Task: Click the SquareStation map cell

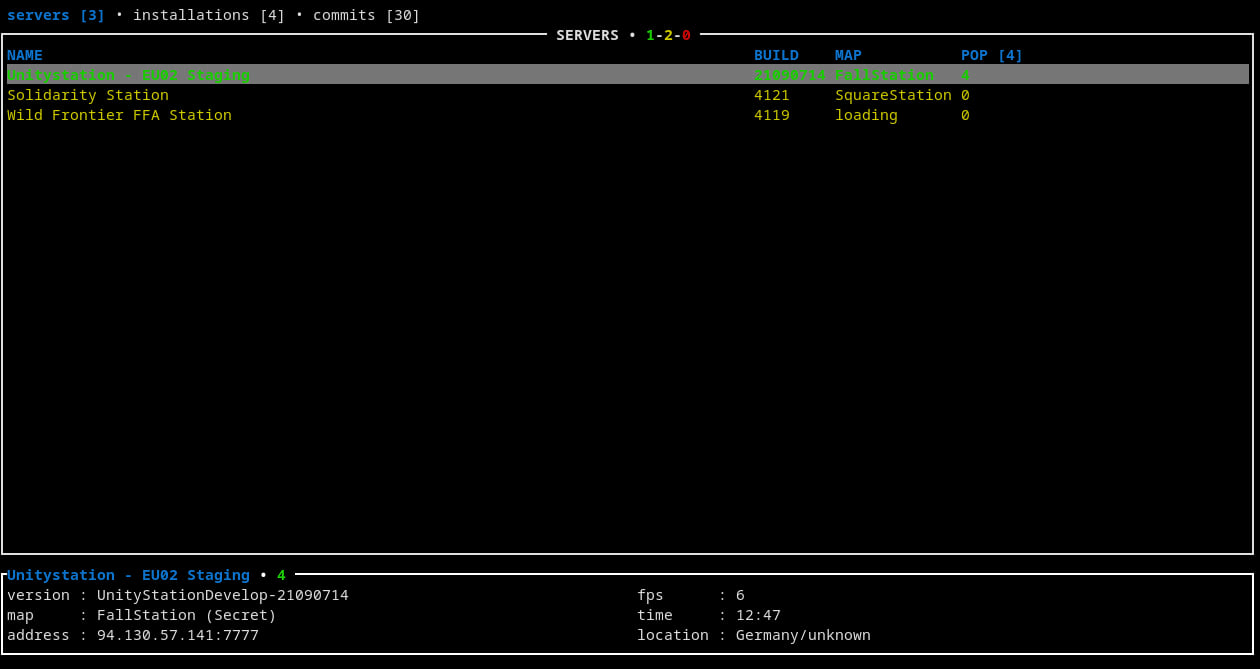Action: tap(893, 95)
